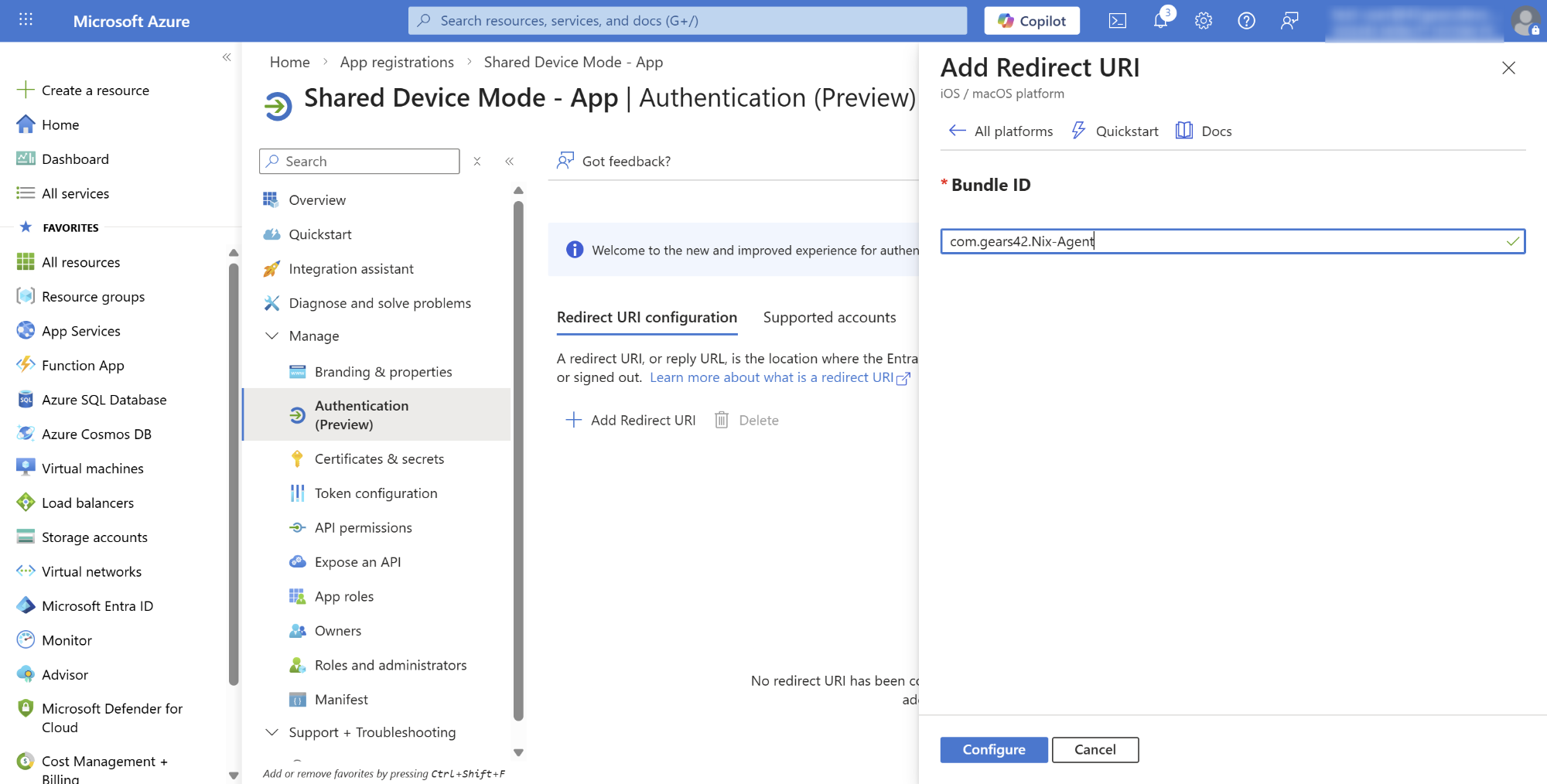Switch to the Supported accounts tab
Viewport: 1547px width, 784px height.
[x=829, y=317]
